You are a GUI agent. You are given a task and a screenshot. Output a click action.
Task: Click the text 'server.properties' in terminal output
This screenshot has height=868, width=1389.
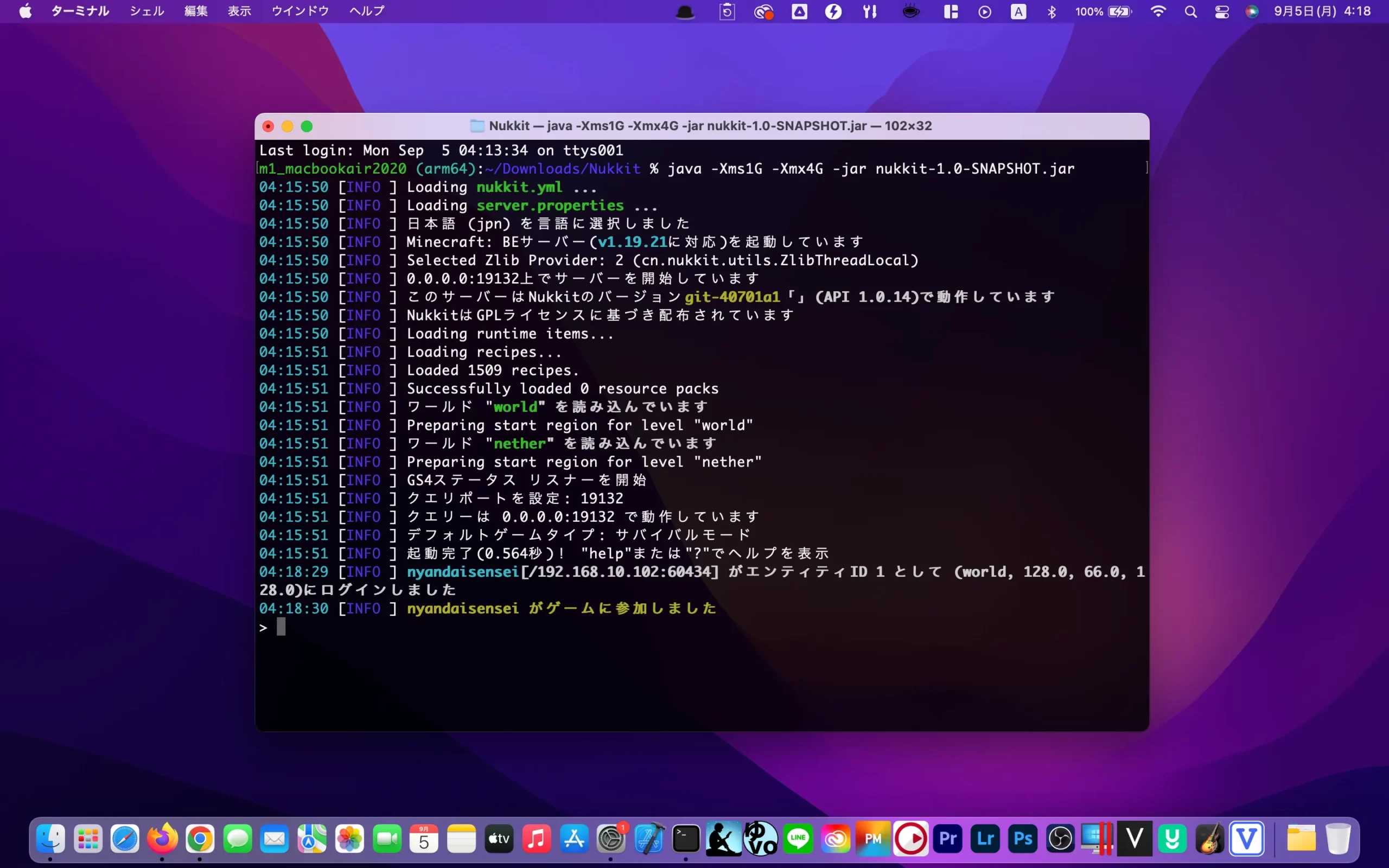tap(550, 206)
